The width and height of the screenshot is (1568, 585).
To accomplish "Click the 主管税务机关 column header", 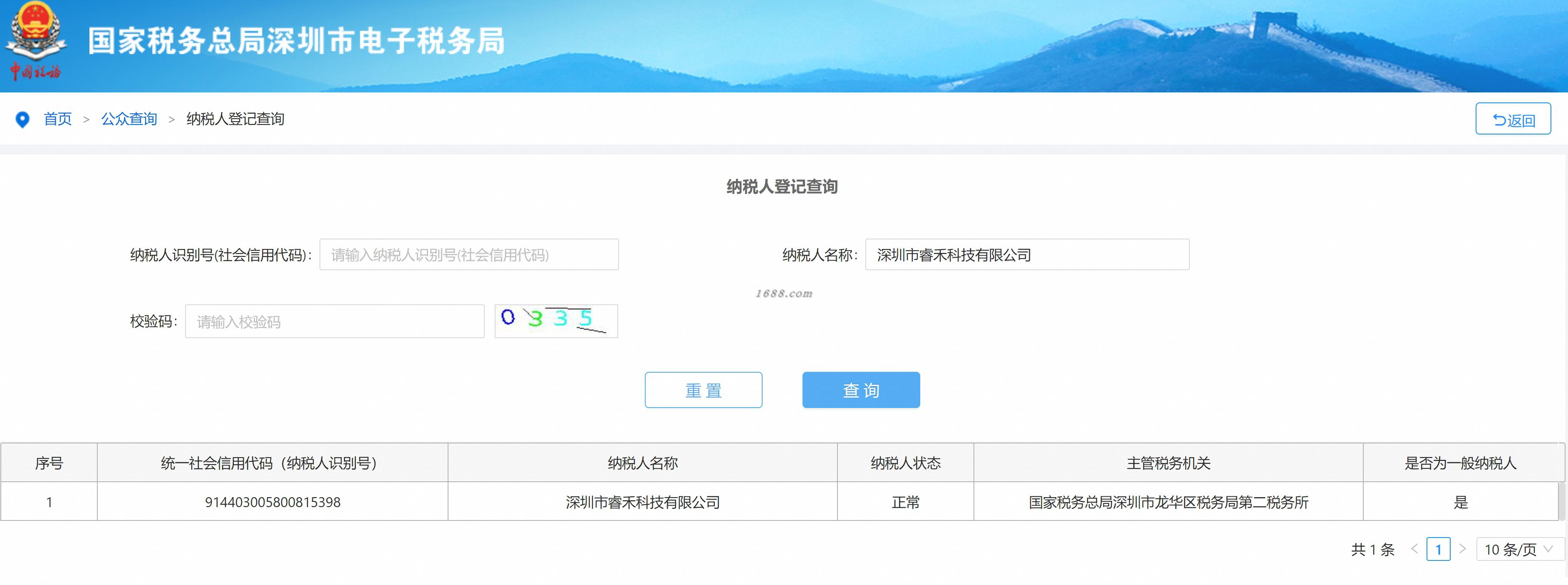I will (x=1168, y=463).
